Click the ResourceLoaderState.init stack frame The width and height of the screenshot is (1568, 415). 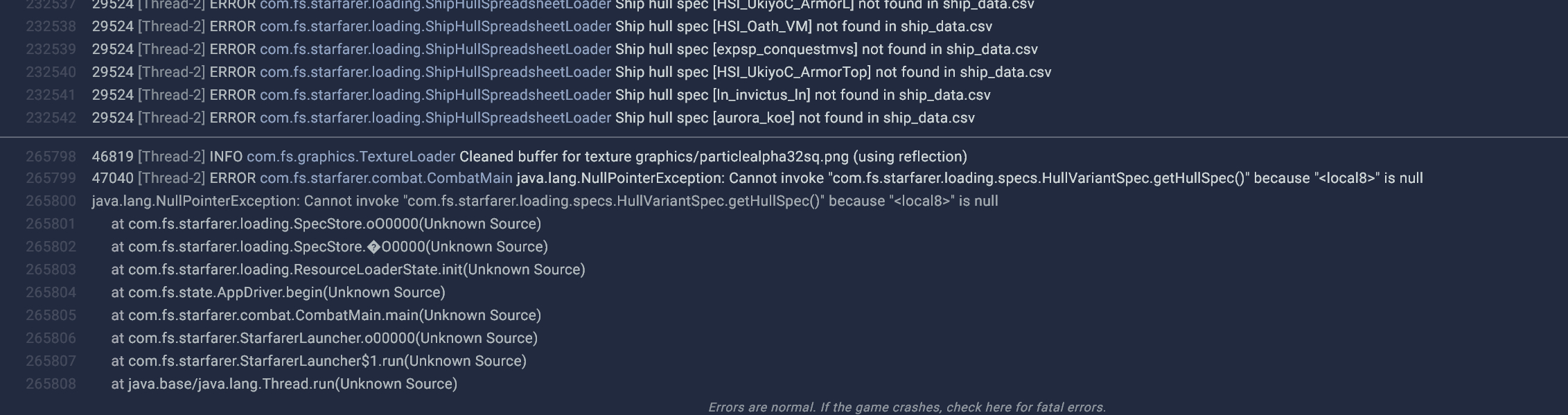point(348,270)
